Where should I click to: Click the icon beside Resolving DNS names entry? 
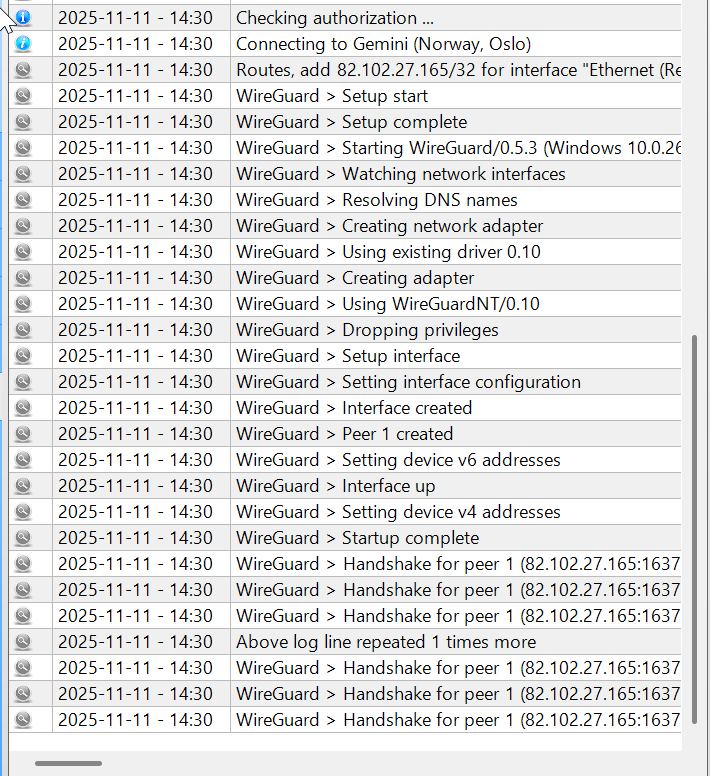[23, 200]
